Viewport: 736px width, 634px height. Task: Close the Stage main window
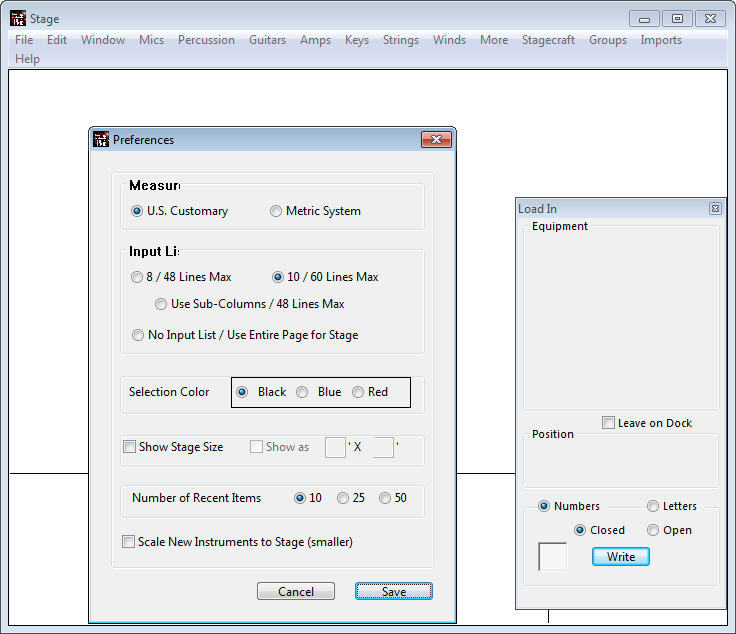711,19
